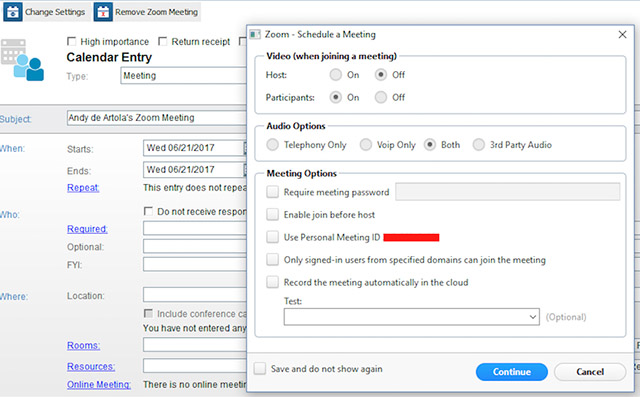Image resolution: width=640 pixels, height=397 pixels.
Task: Click the Rooms input field
Action: click(195, 345)
